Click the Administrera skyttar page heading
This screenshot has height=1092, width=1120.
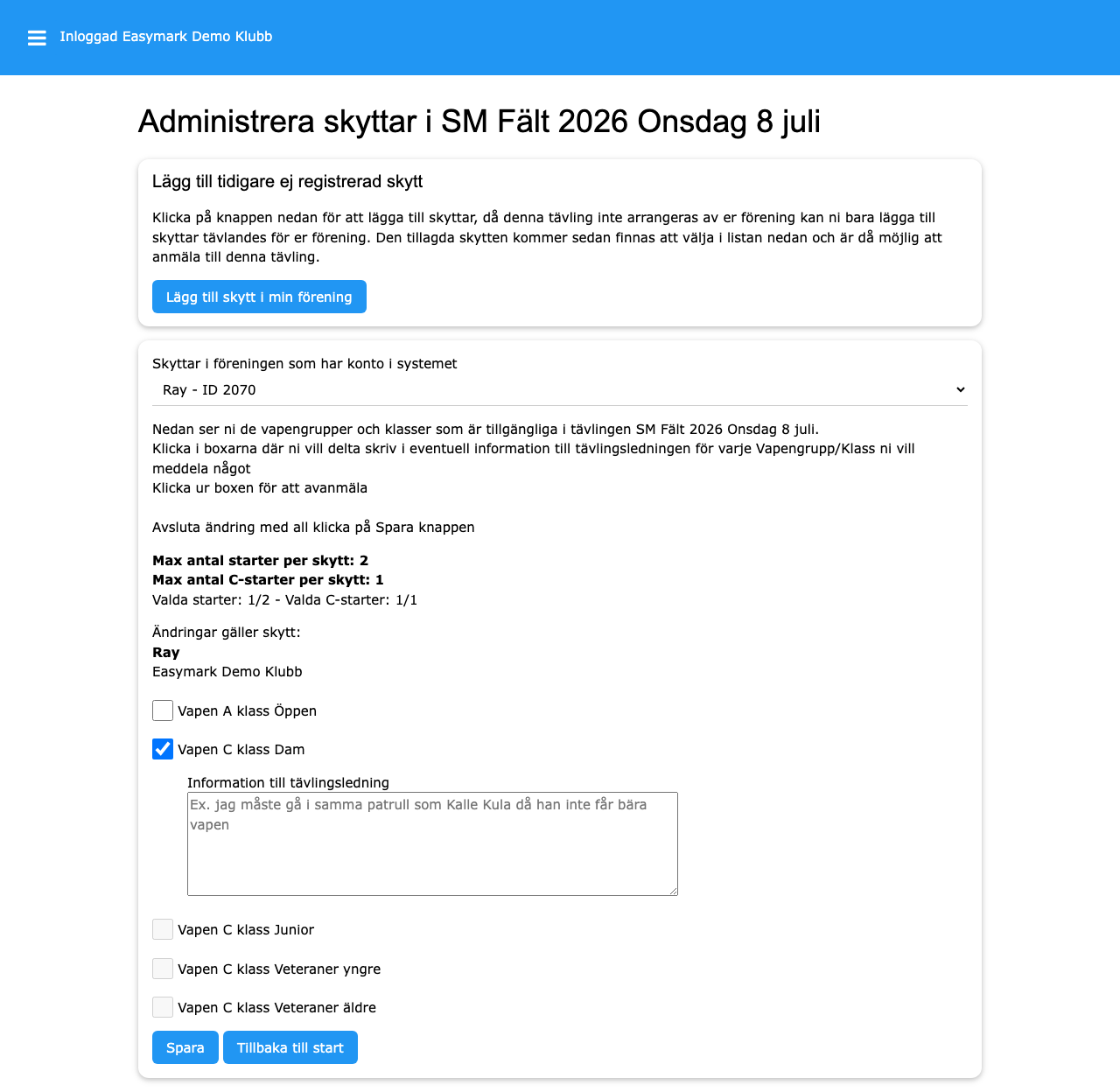tap(479, 122)
